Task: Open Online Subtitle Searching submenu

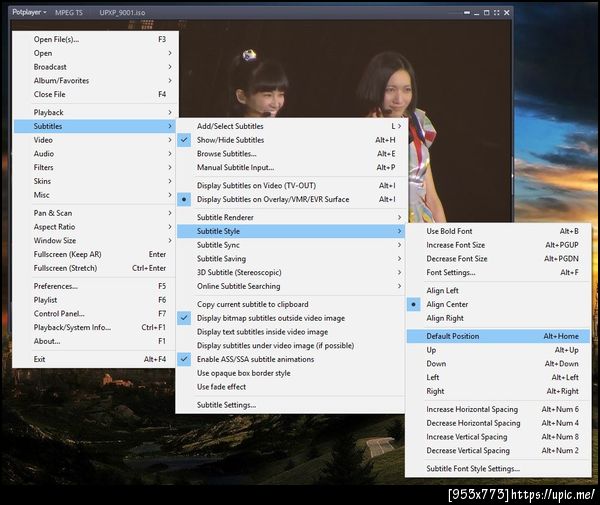Action: pyautogui.click(x=291, y=286)
